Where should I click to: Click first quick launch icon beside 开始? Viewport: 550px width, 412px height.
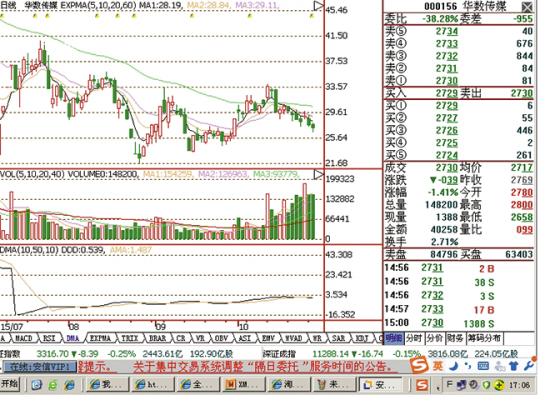point(36,385)
